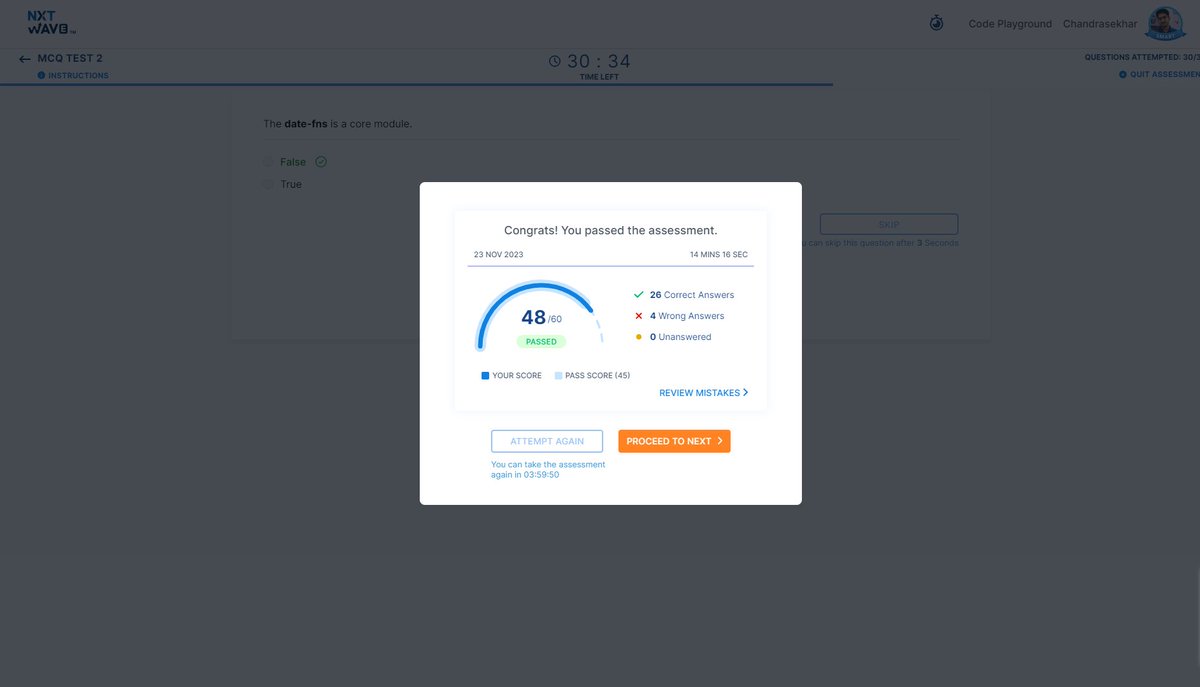Click the YOUR SCORE blue legend swatch
The width and height of the screenshot is (1200, 687).
[x=485, y=376]
